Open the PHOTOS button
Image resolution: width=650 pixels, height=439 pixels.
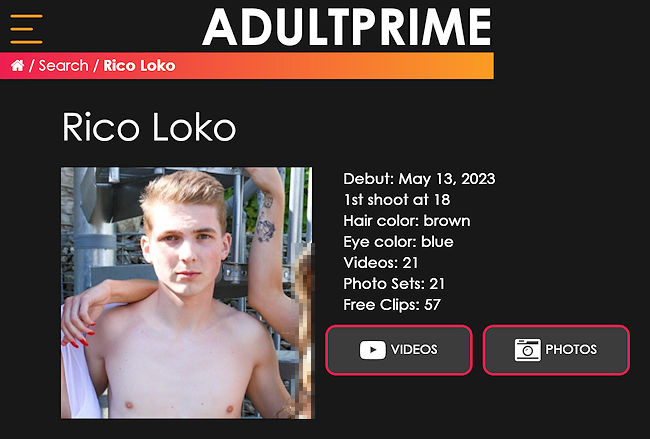[556, 350]
